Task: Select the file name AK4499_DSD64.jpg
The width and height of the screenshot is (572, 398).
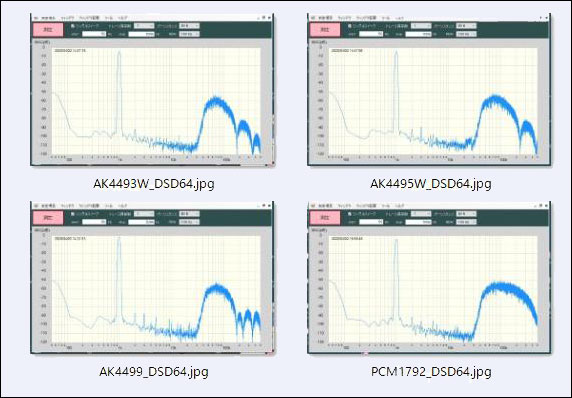Action: point(154,372)
